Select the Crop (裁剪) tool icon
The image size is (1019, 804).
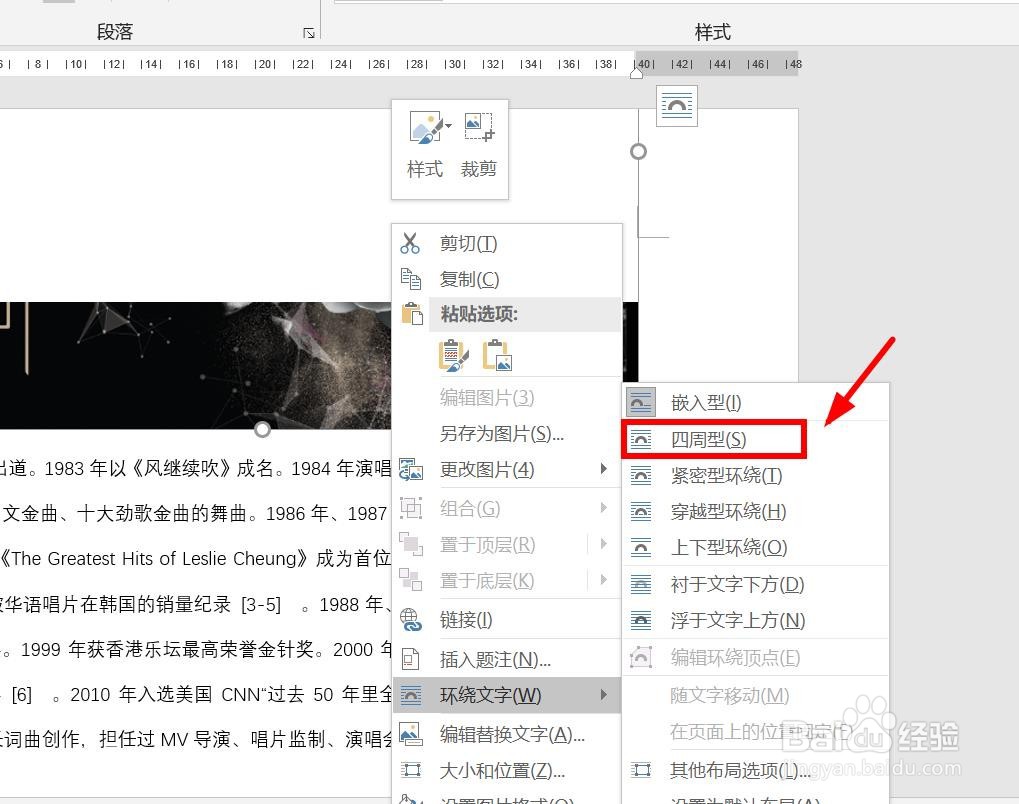point(478,125)
